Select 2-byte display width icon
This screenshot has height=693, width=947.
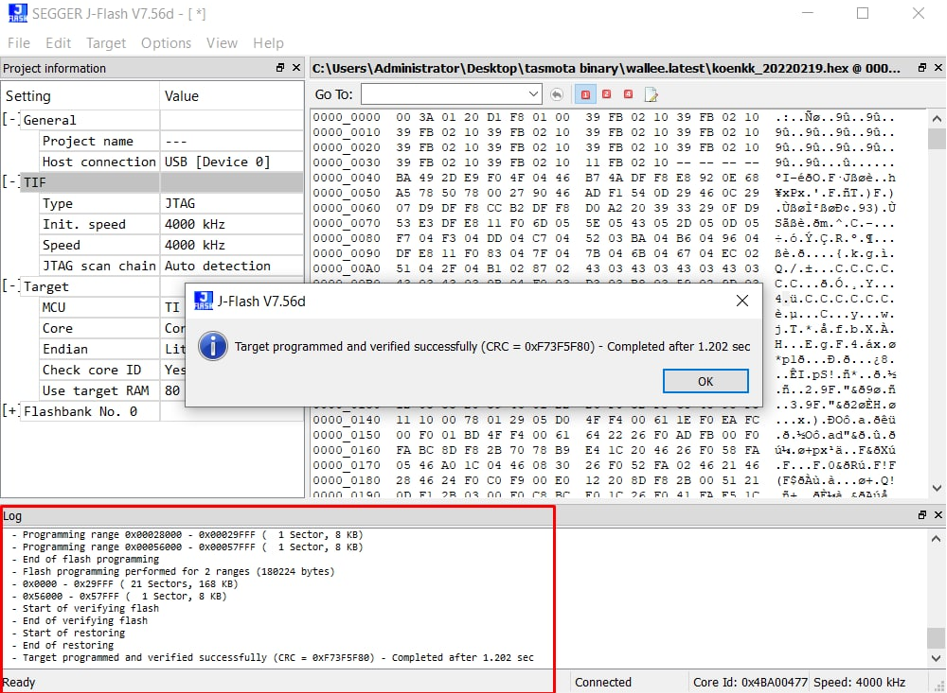(x=606, y=94)
